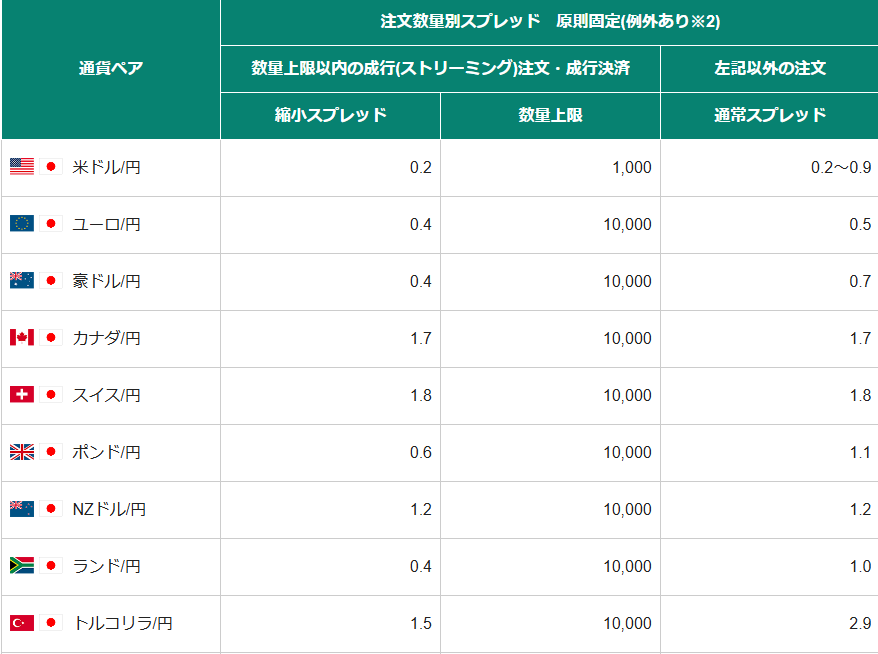Viewport: 878px width, 654px height.
Task: Select the トルコリラ/円 currency pair label
Action: click(x=122, y=623)
